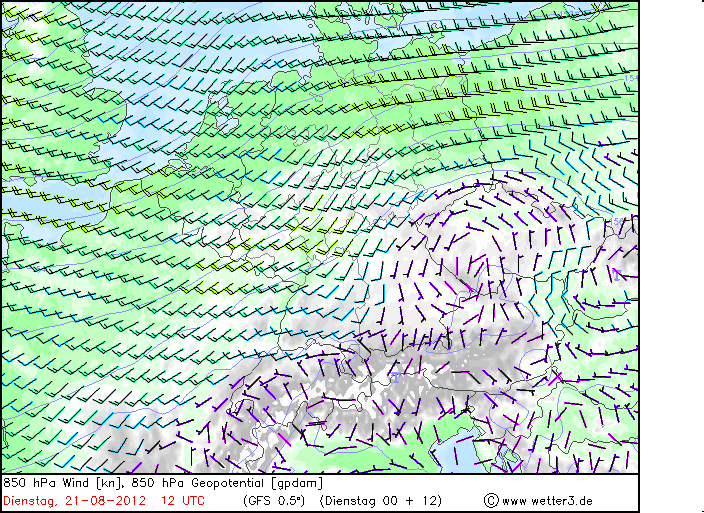
Task: Click the (GFS 0.5°) model label
Action: click(x=273, y=500)
